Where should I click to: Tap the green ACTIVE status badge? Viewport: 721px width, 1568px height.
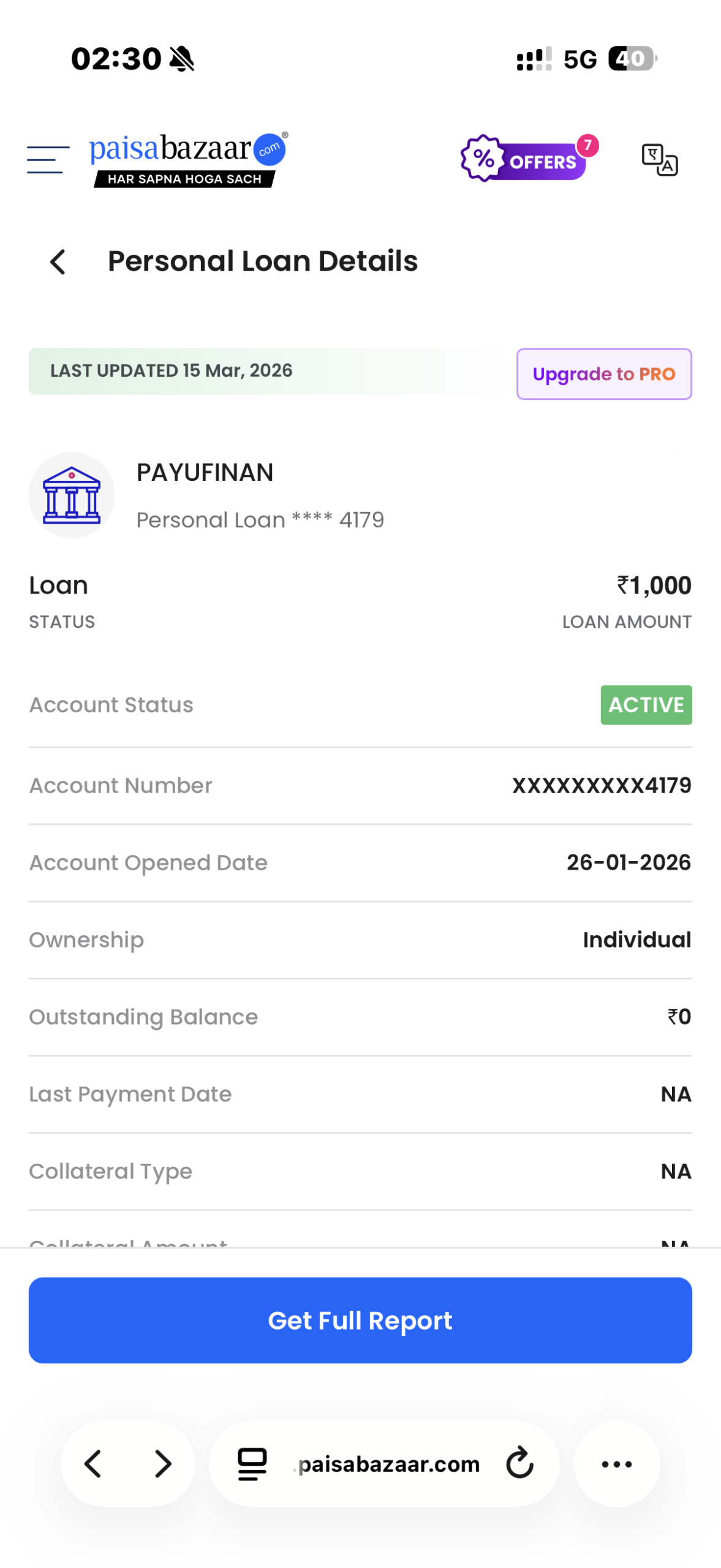tap(646, 704)
